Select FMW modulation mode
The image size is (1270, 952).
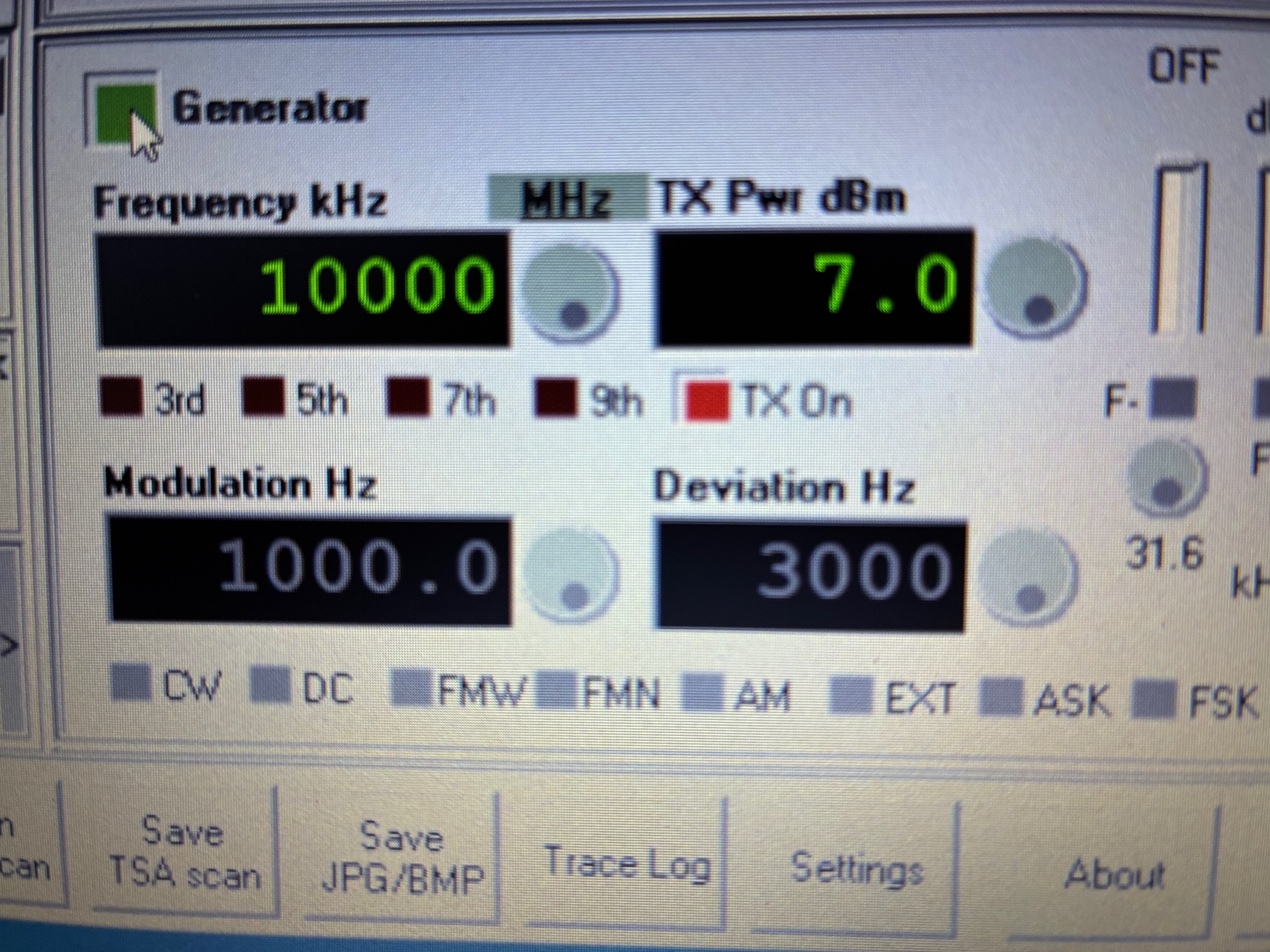tap(413, 688)
